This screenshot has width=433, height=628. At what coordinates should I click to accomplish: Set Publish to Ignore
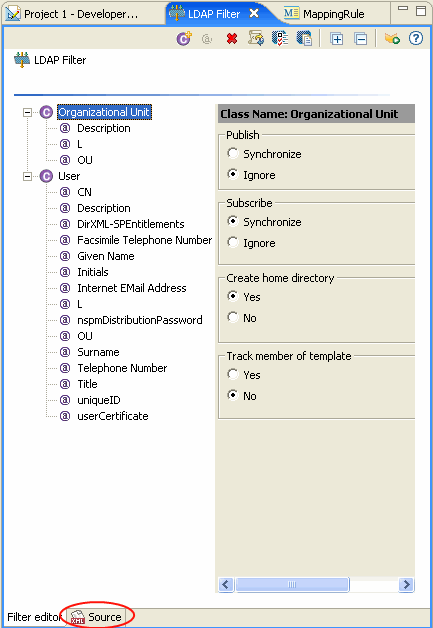tap(233, 175)
